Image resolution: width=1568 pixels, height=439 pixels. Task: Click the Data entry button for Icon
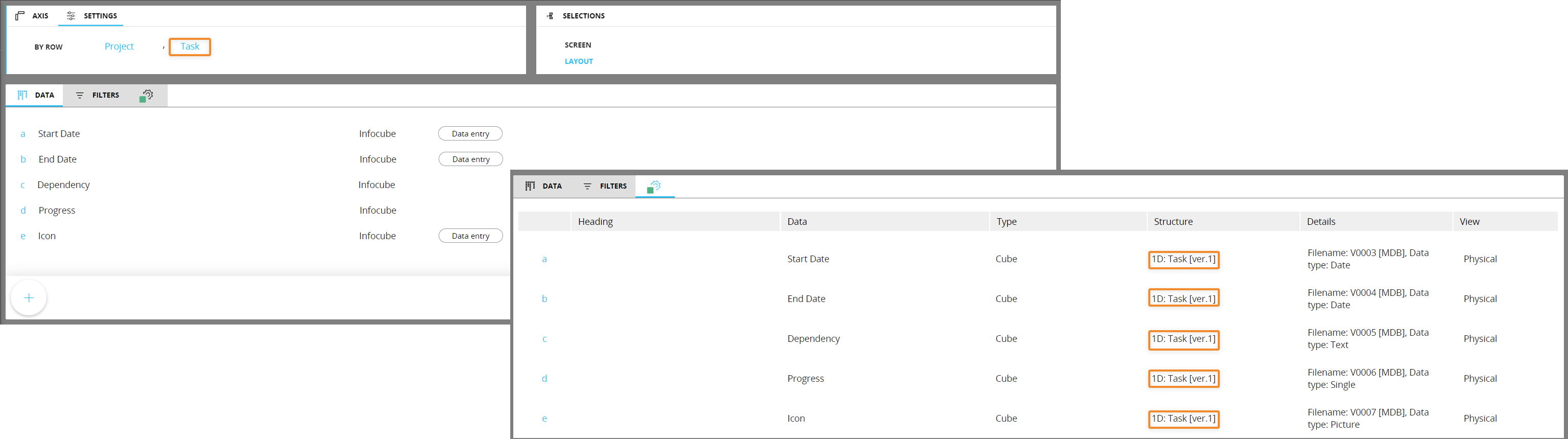[x=470, y=236]
